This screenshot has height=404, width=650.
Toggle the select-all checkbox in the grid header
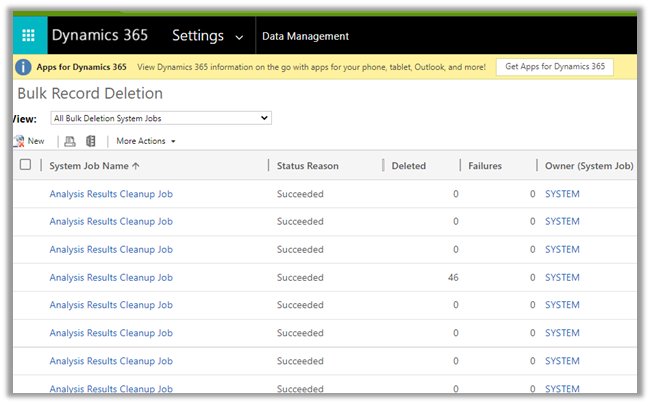point(26,165)
